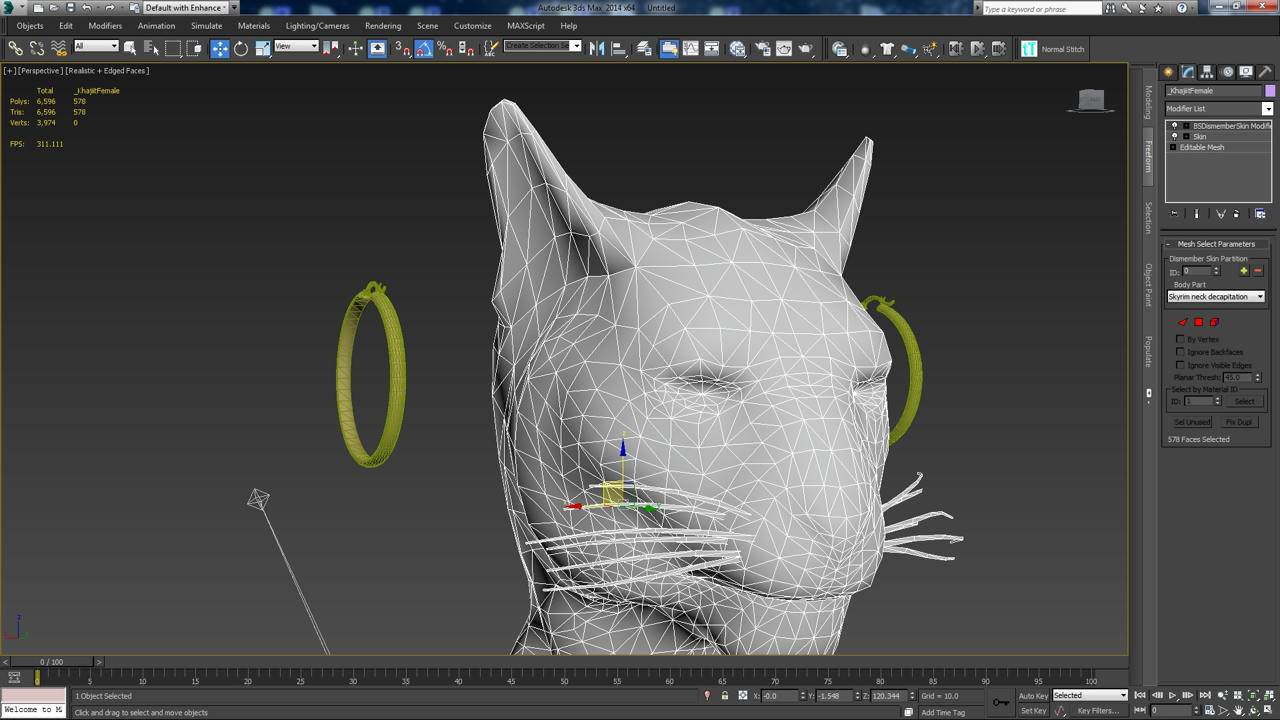Add partition with green plus icon

(1244, 271)
